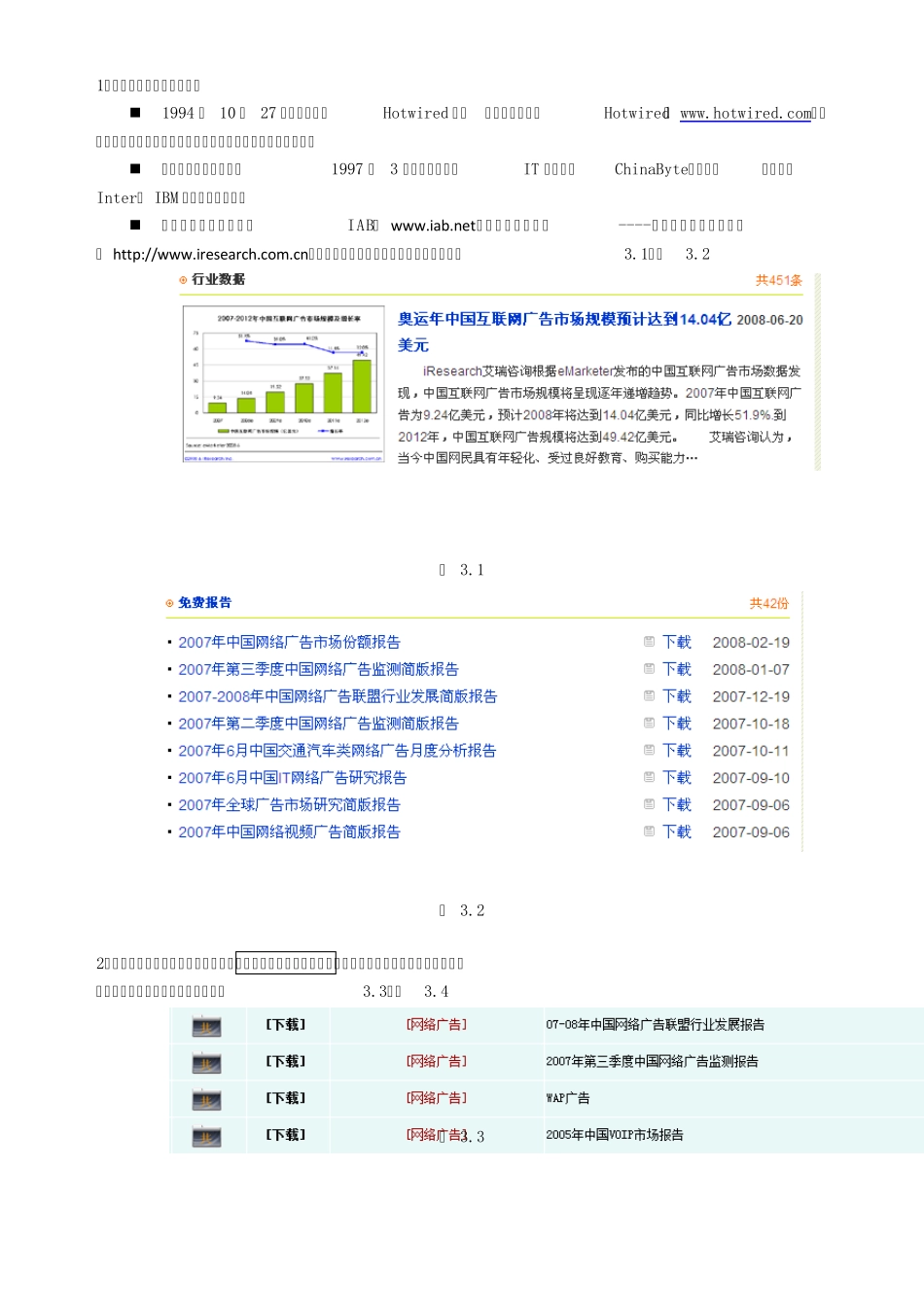
Task: Click file icon in WAP广告 row
Action: pyautogui.click(x=206, y=1101)
